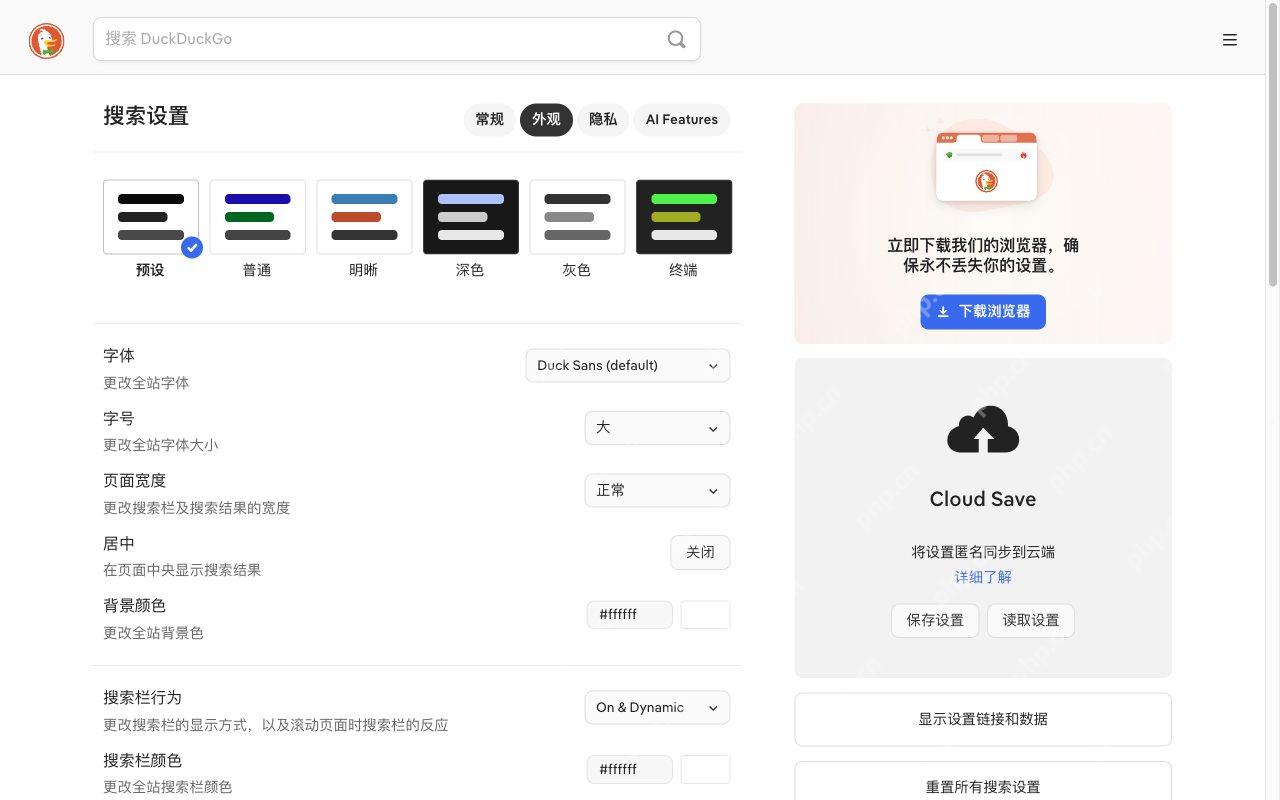The image size is (1280, 800).
Task: Click the 更改全站字体 description text
Action: click(146, 383)
